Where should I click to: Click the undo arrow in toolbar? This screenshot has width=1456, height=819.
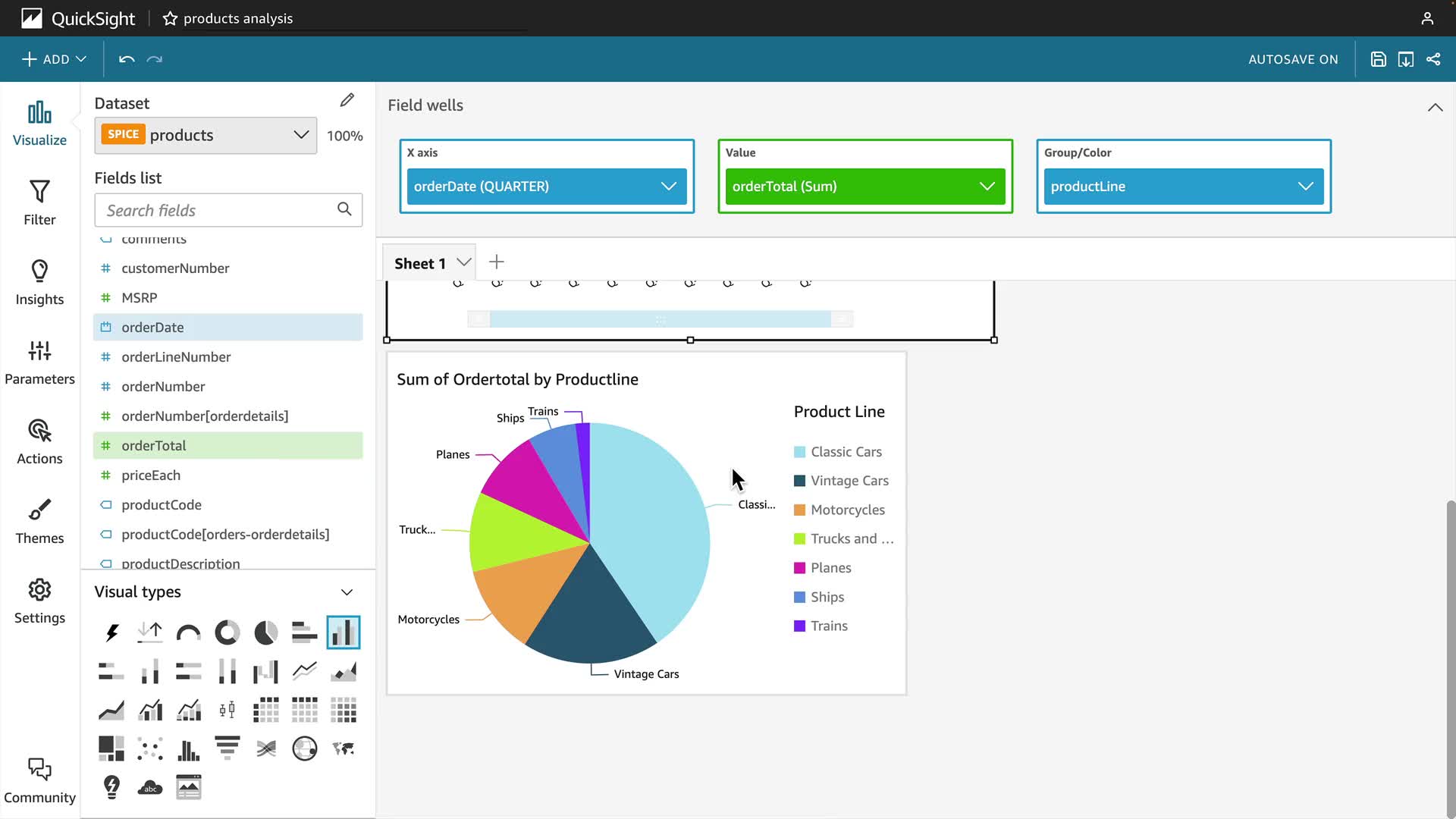pyautogui.click(x=127, y=59)
